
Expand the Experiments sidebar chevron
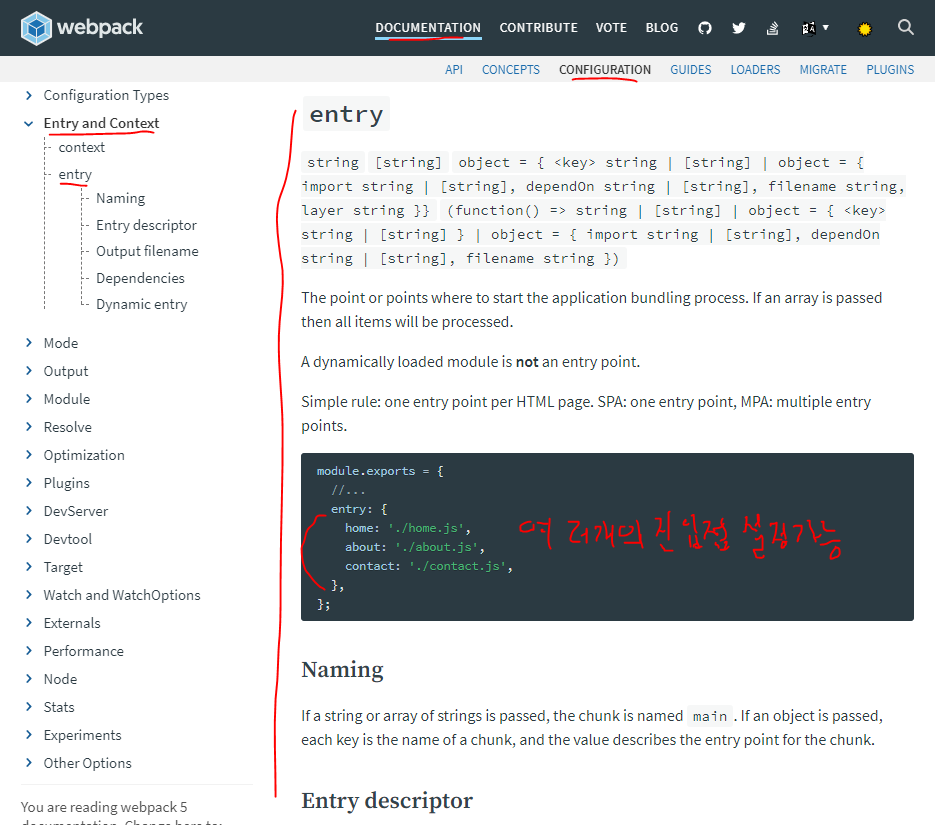(x=29, y=734)
